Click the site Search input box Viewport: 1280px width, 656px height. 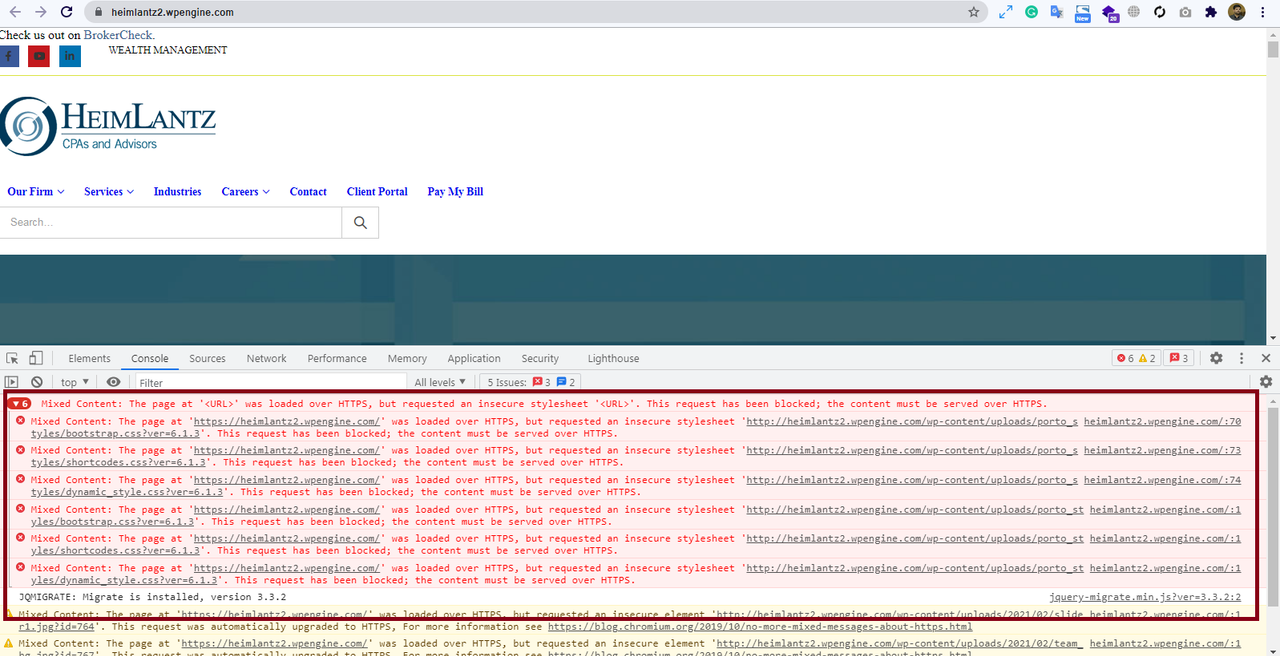click(171, 222)
